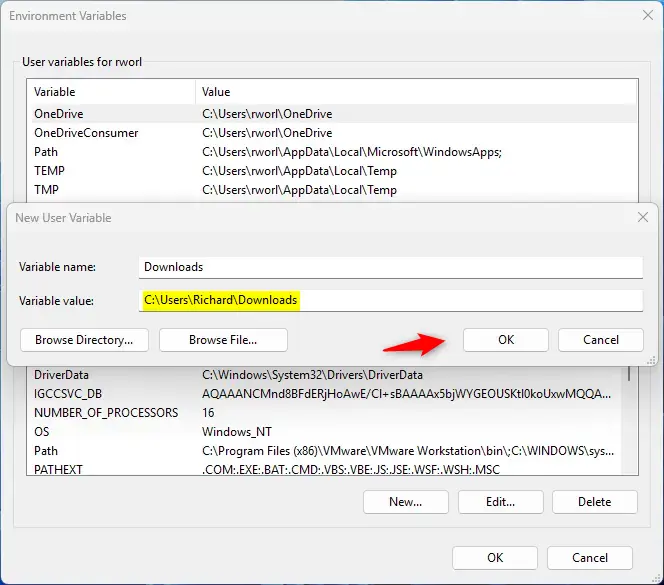Image resolution: width=664 pixels, height=585 pixels.
Task: Confirm the New User Variable dialog with OK
Action: coord(506,340)
